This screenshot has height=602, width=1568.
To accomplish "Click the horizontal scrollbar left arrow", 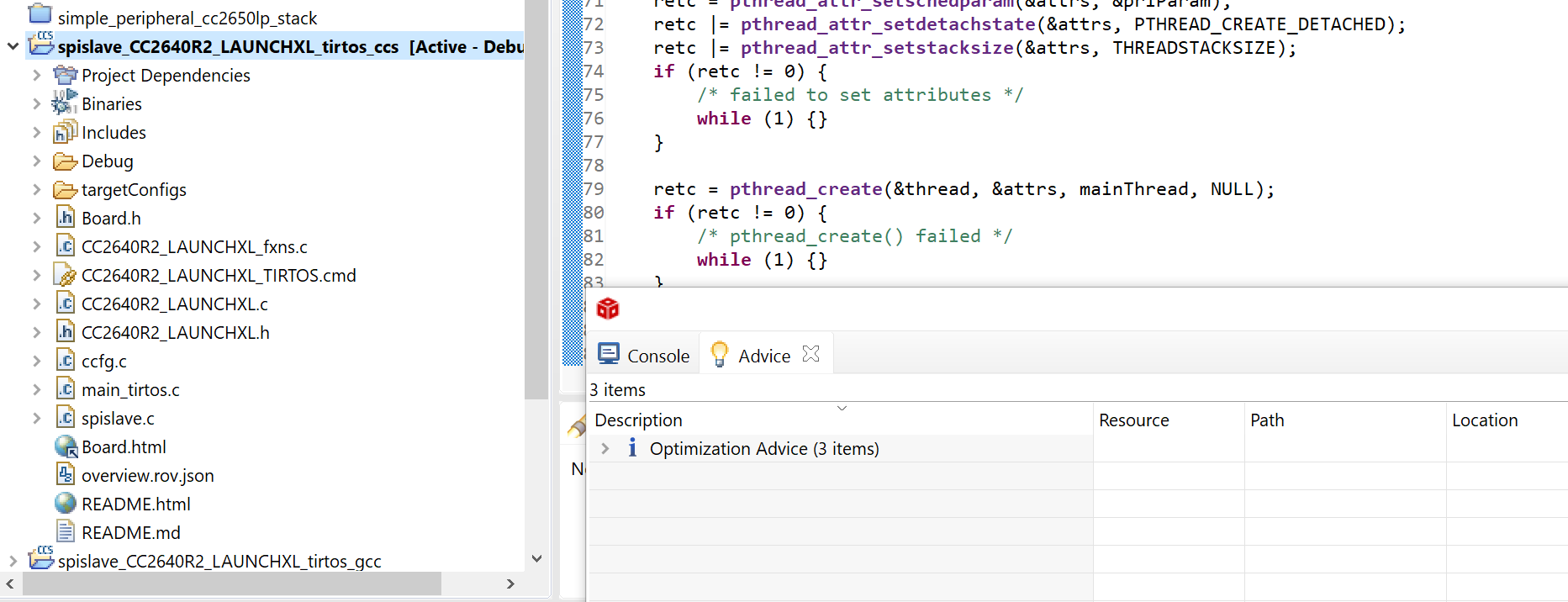I will (x=9, y=584).
